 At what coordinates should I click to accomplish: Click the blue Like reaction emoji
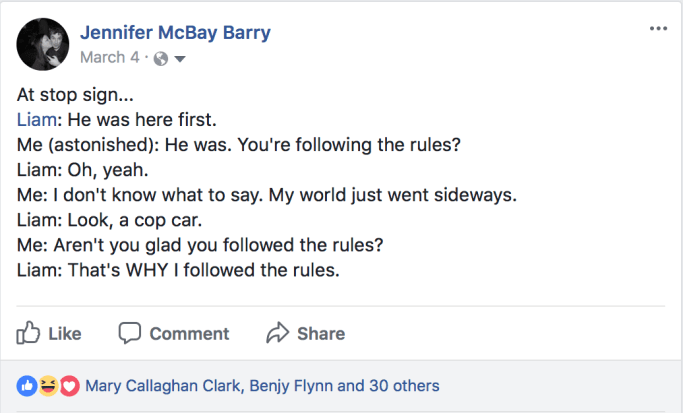27,385
